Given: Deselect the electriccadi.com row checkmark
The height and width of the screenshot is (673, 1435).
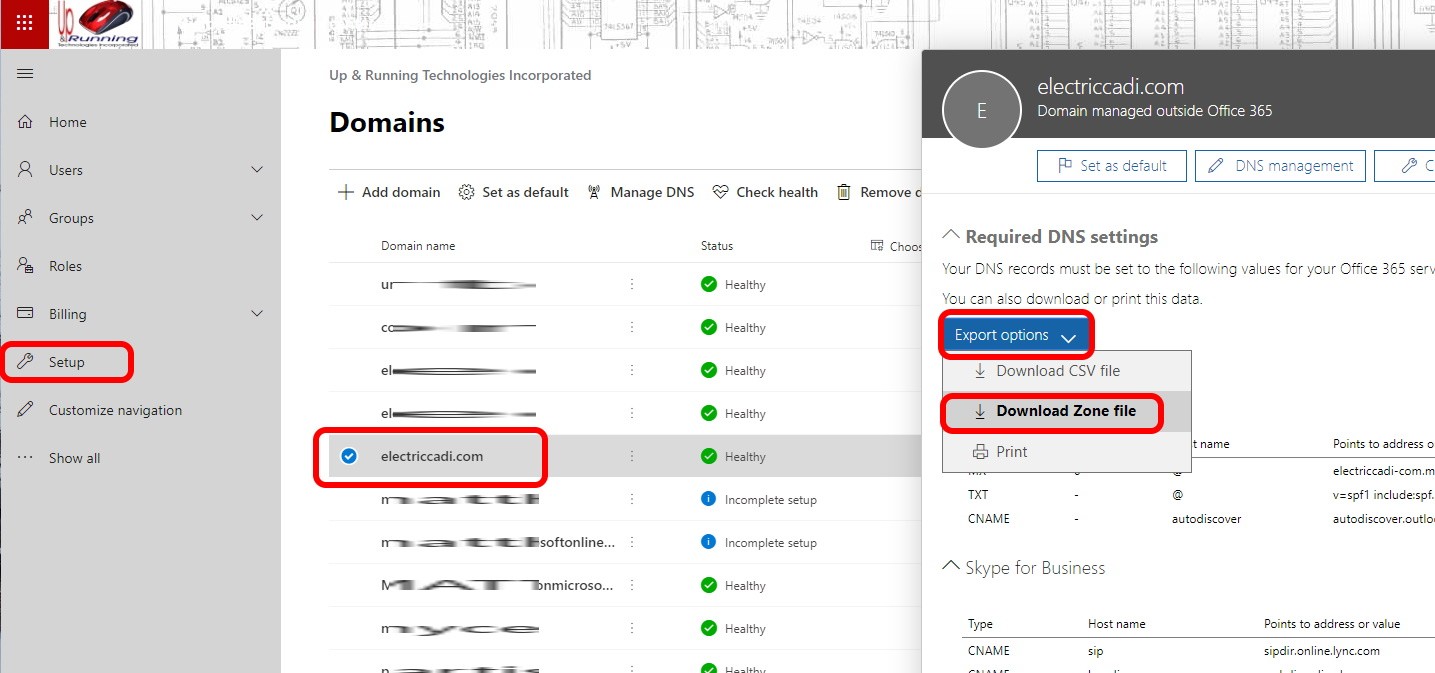Looking at the screenshot, I should [349, 456].
